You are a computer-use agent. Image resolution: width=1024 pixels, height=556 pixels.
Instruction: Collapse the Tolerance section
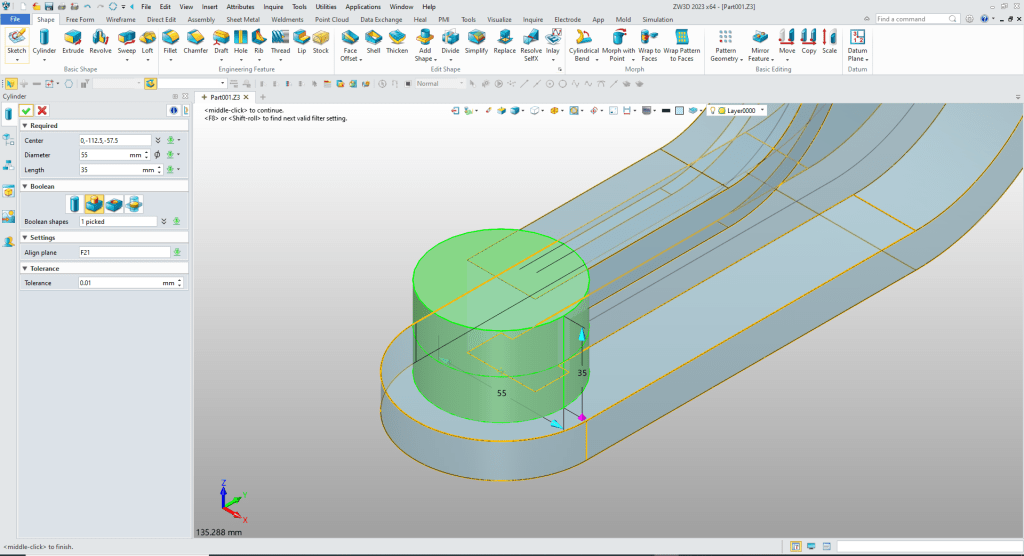pyautogui.click(x=24, y=268)
